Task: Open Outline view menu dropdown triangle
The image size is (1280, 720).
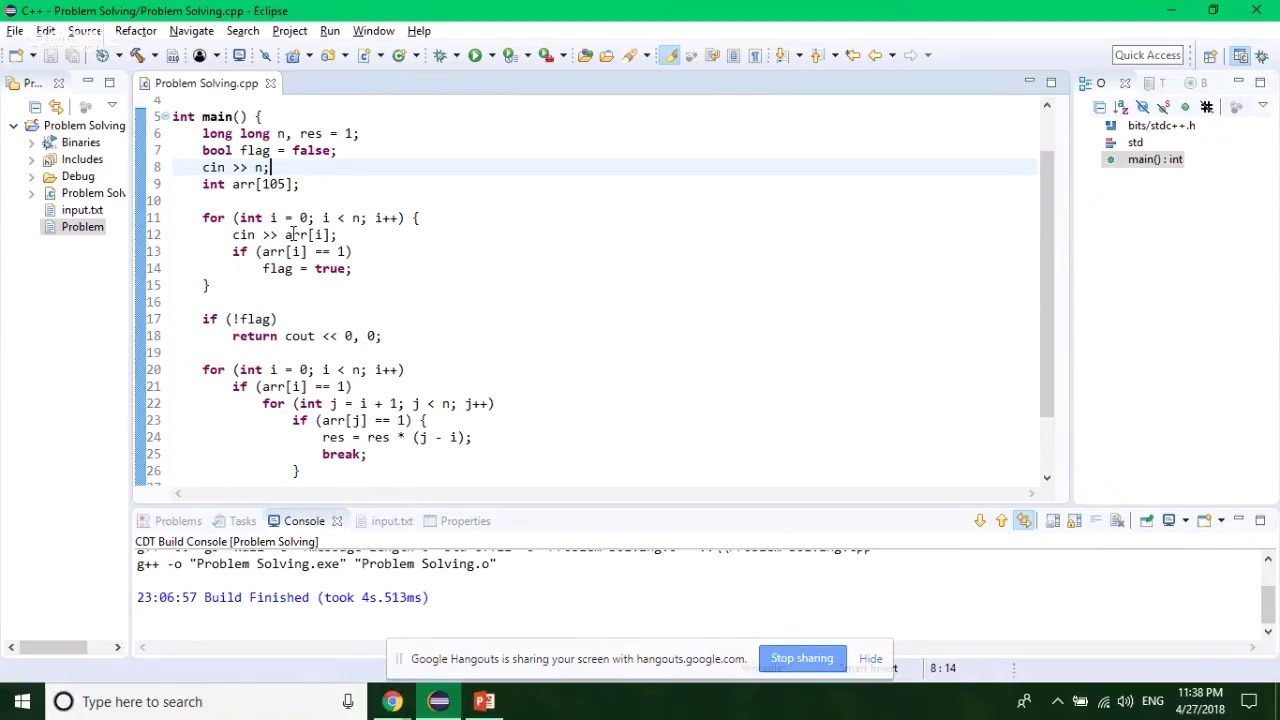Action: tap(1263, 106)
